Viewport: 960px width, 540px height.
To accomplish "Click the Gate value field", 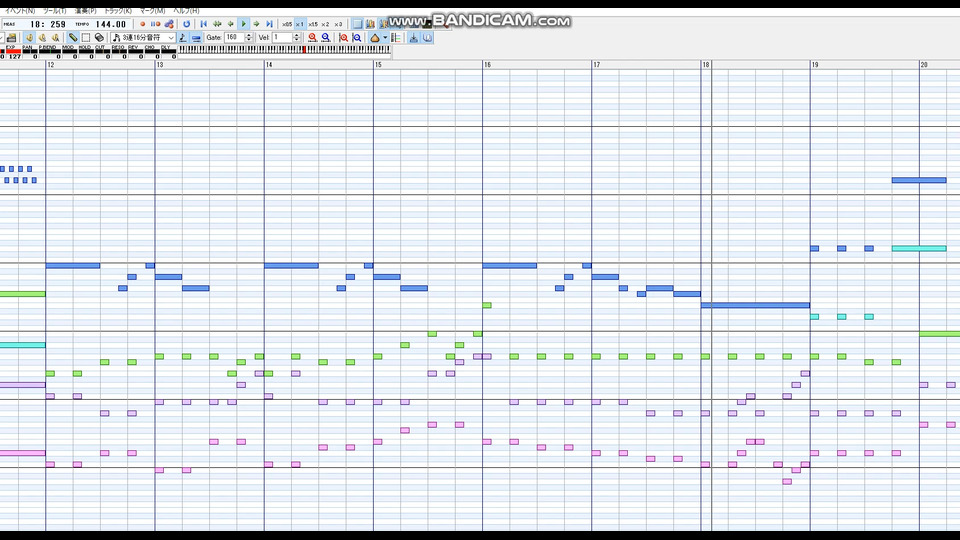I will pyautogui.click(x=234, y=37).
